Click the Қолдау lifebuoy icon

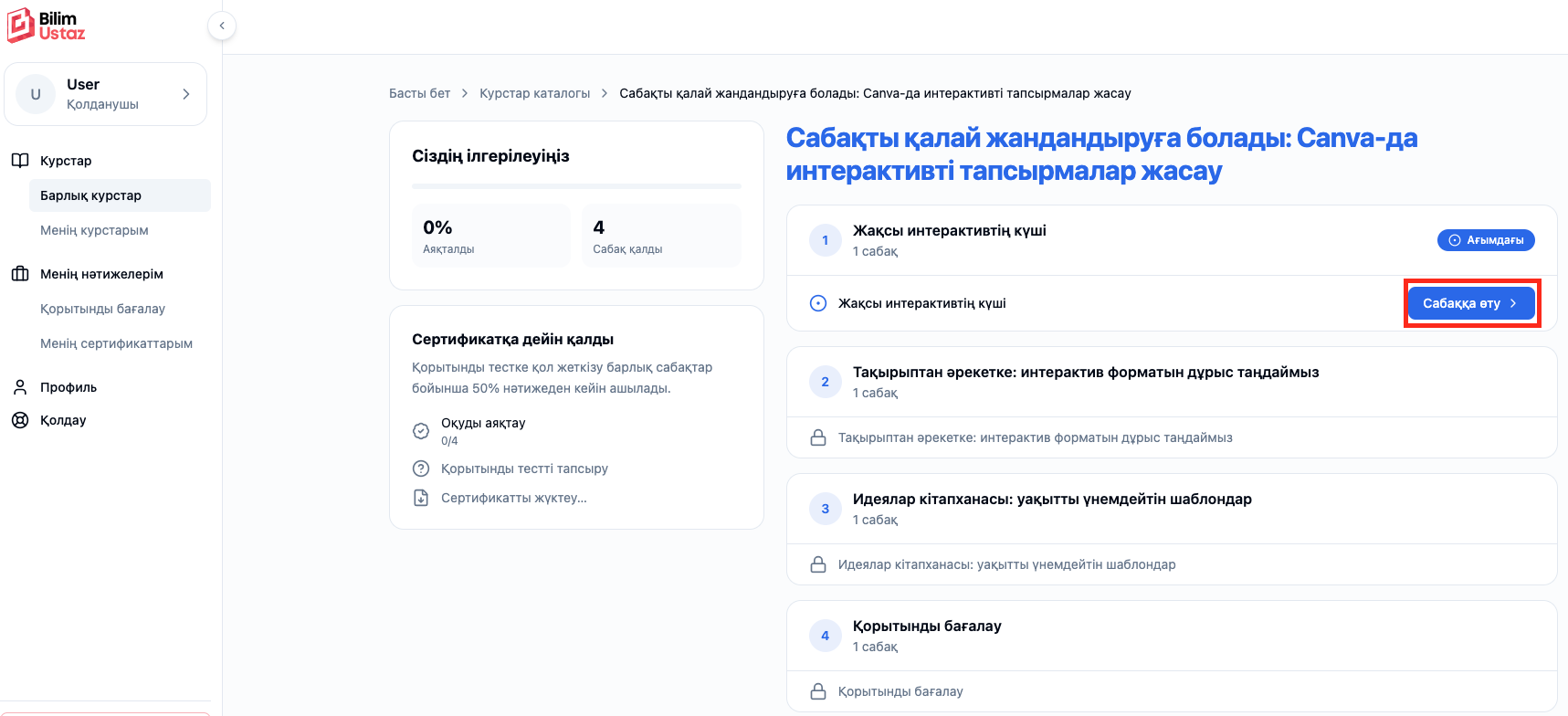coord(20,420)
